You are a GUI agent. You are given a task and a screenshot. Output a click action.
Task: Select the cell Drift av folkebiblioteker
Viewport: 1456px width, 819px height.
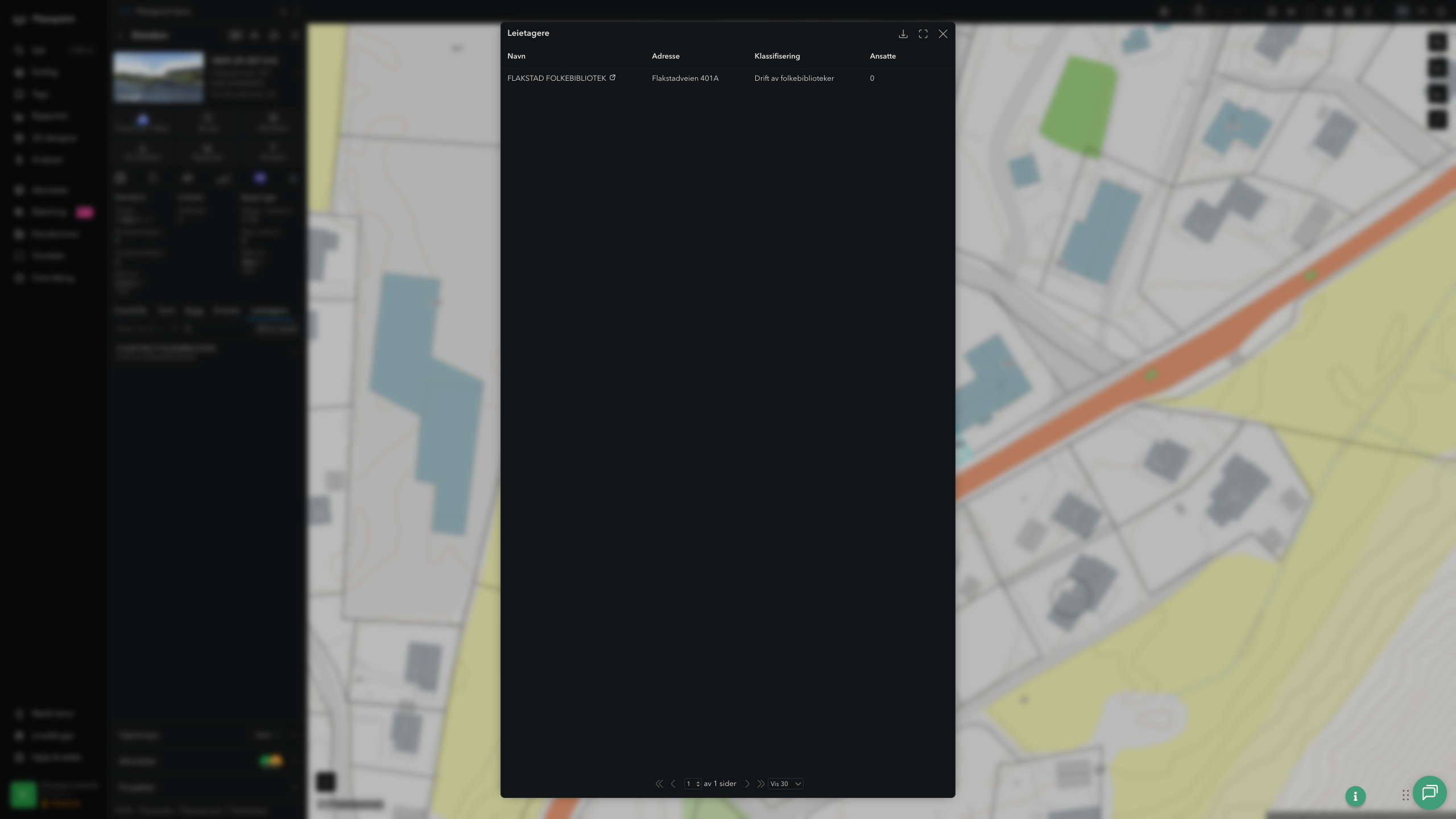794,78
